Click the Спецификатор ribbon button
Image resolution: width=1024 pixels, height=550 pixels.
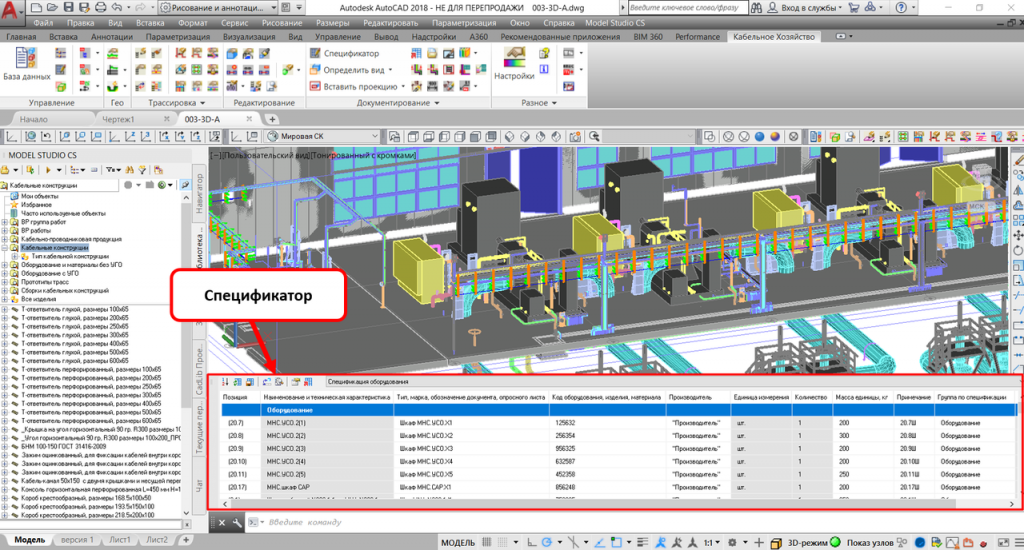pyautogui.click(x=344, y=53)
